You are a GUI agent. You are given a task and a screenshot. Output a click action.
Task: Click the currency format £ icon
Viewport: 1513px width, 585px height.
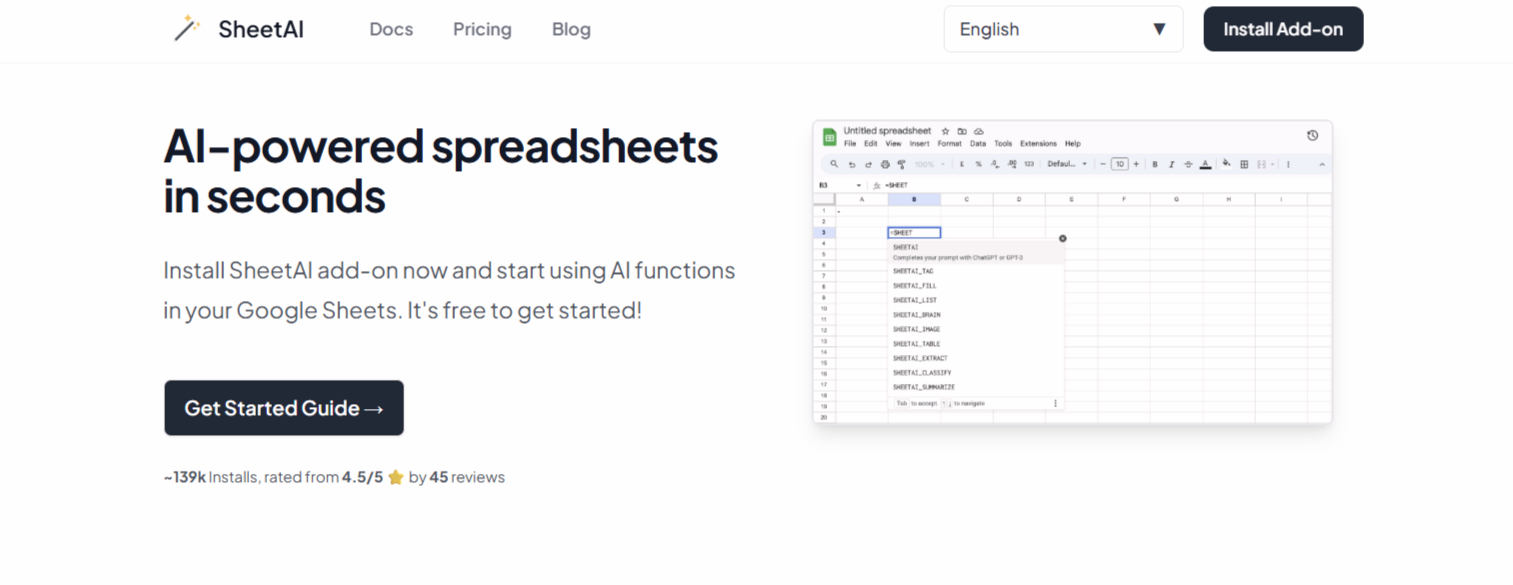click(x=962, y=164)
